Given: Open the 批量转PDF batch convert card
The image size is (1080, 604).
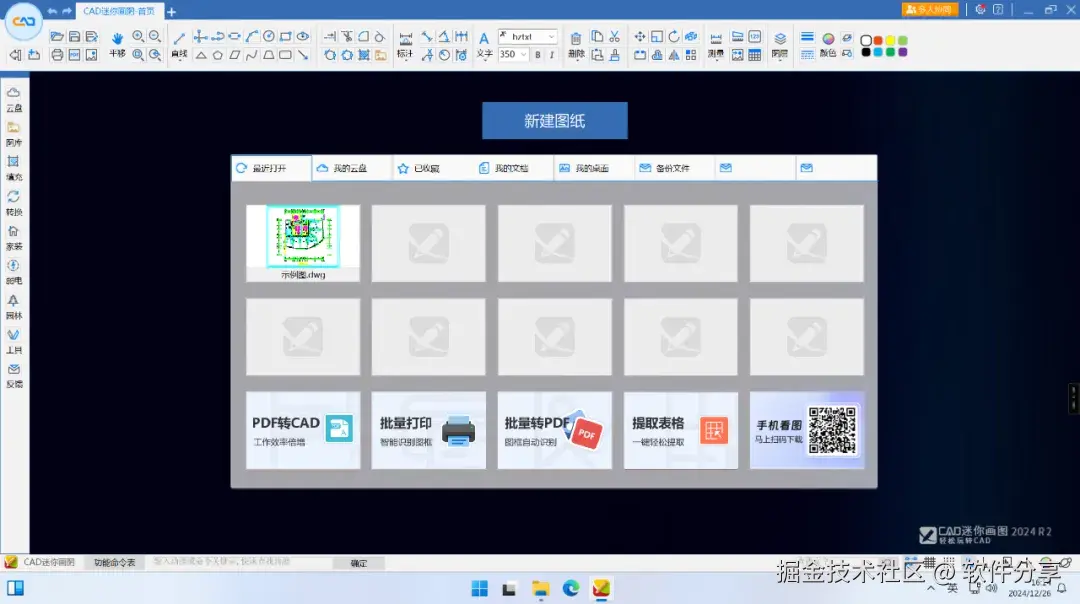Looking at the screenshot, I should [554, 430].
